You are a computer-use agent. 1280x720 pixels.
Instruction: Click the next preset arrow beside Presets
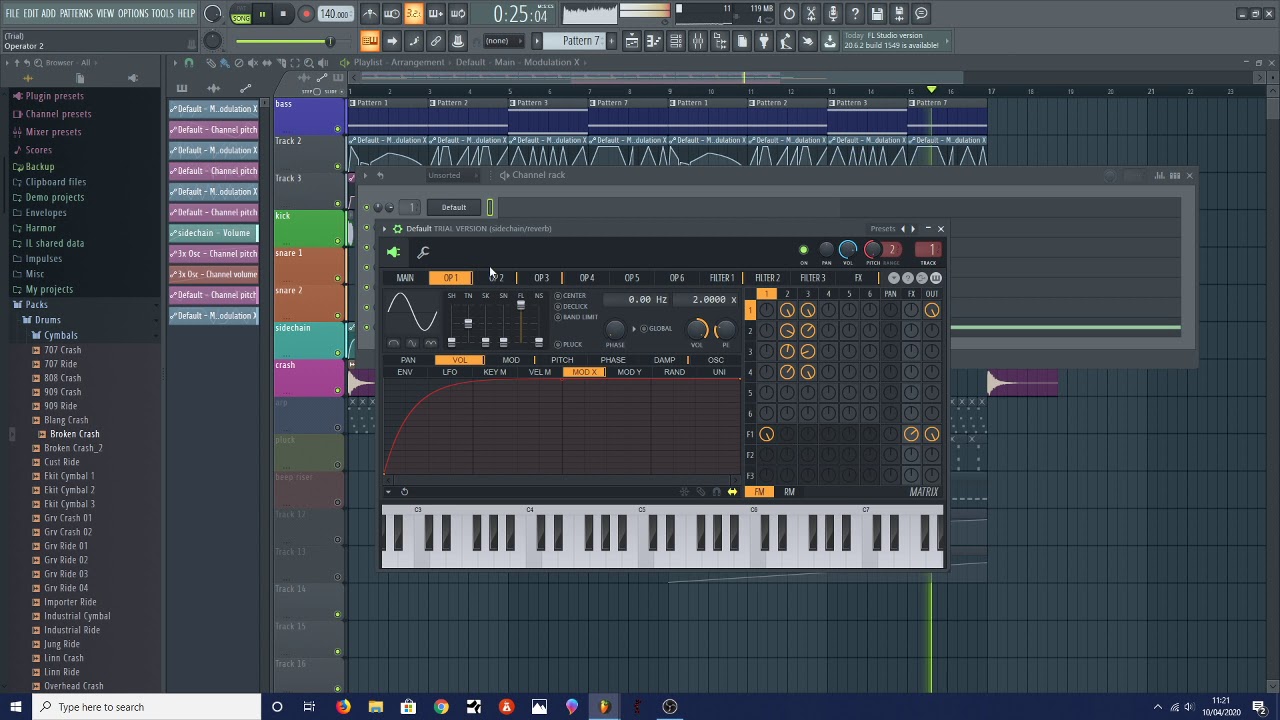(912, 229)
